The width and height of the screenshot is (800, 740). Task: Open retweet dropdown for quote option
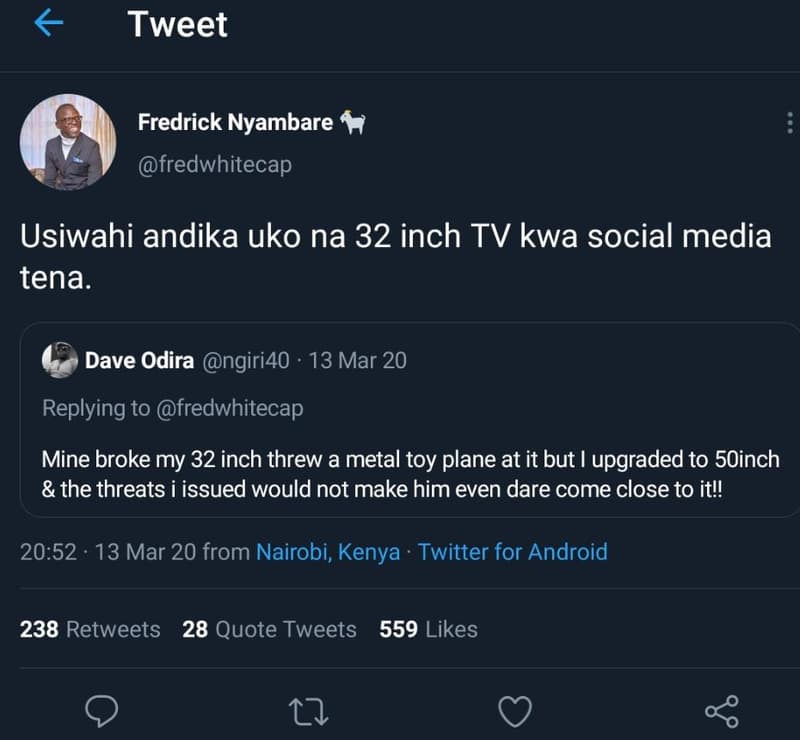(309, 712)
